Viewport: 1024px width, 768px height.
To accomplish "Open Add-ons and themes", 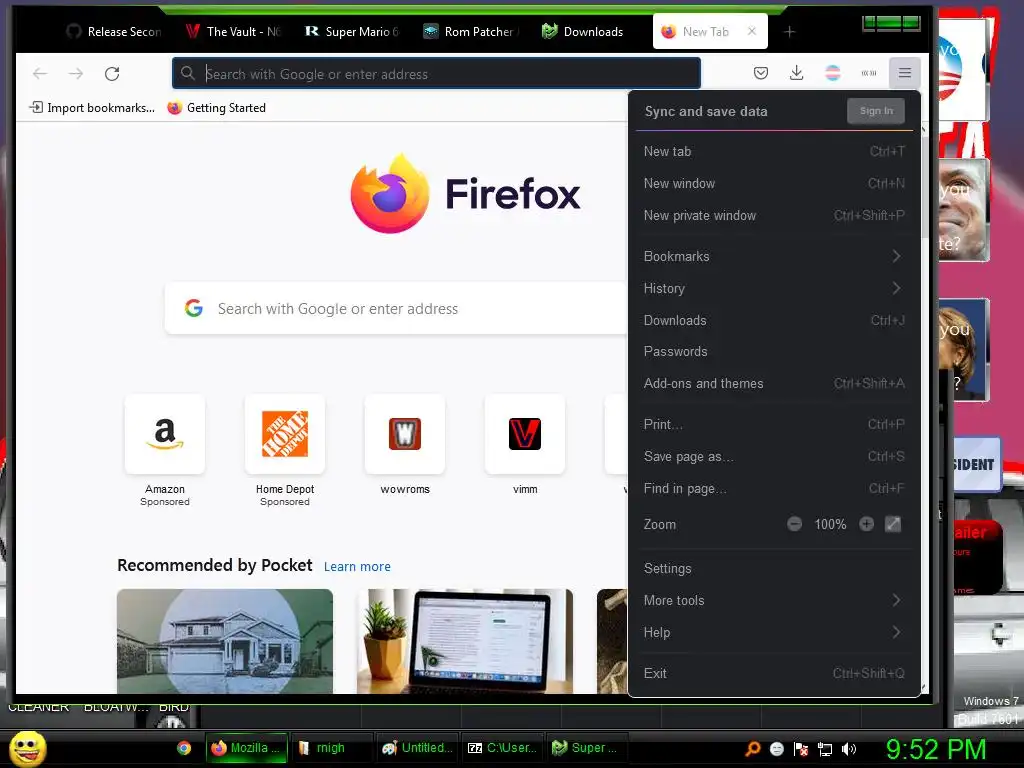I will [774, 383].
